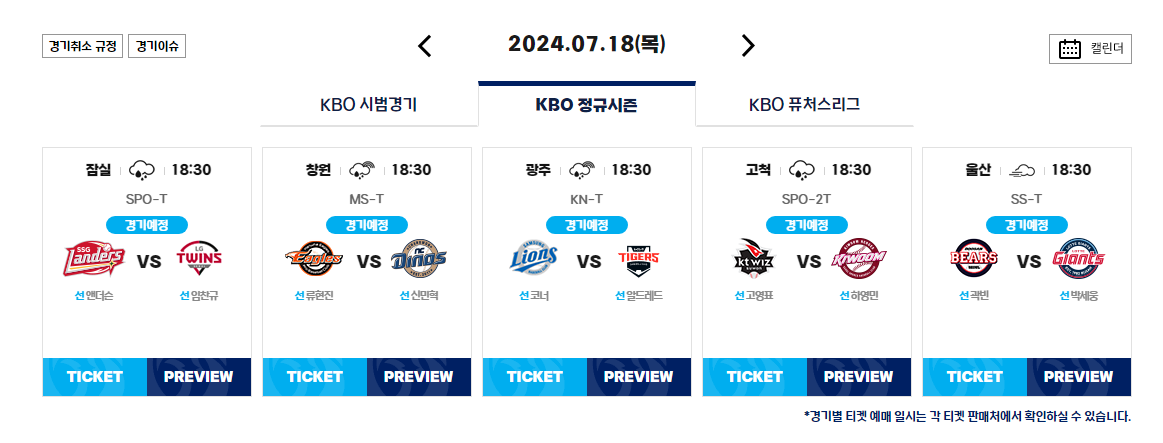
Task: Click the Kiwoom Heroes logo
Action: point(859,258)
